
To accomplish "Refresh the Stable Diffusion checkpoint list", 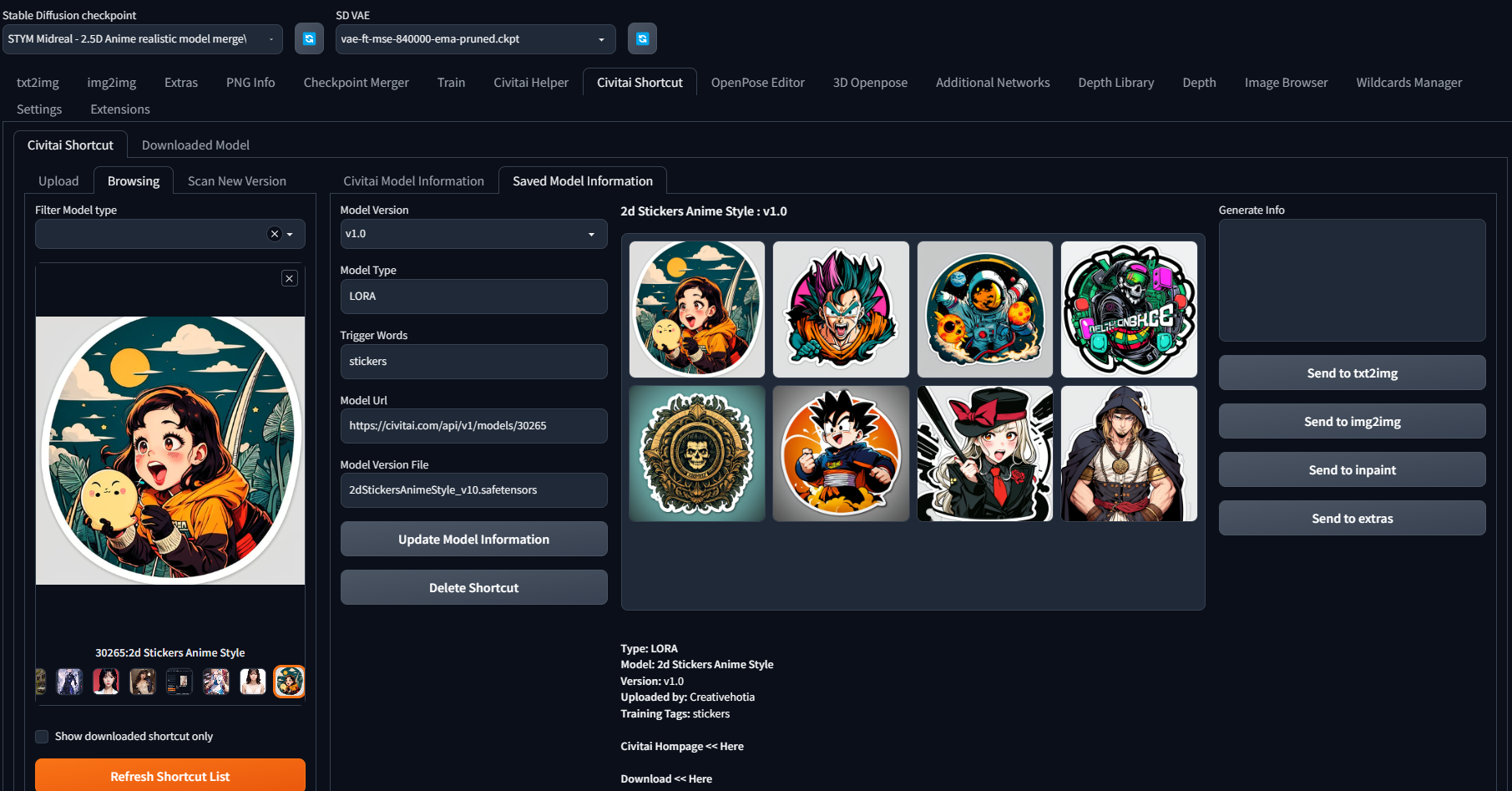I will (309, 38).
